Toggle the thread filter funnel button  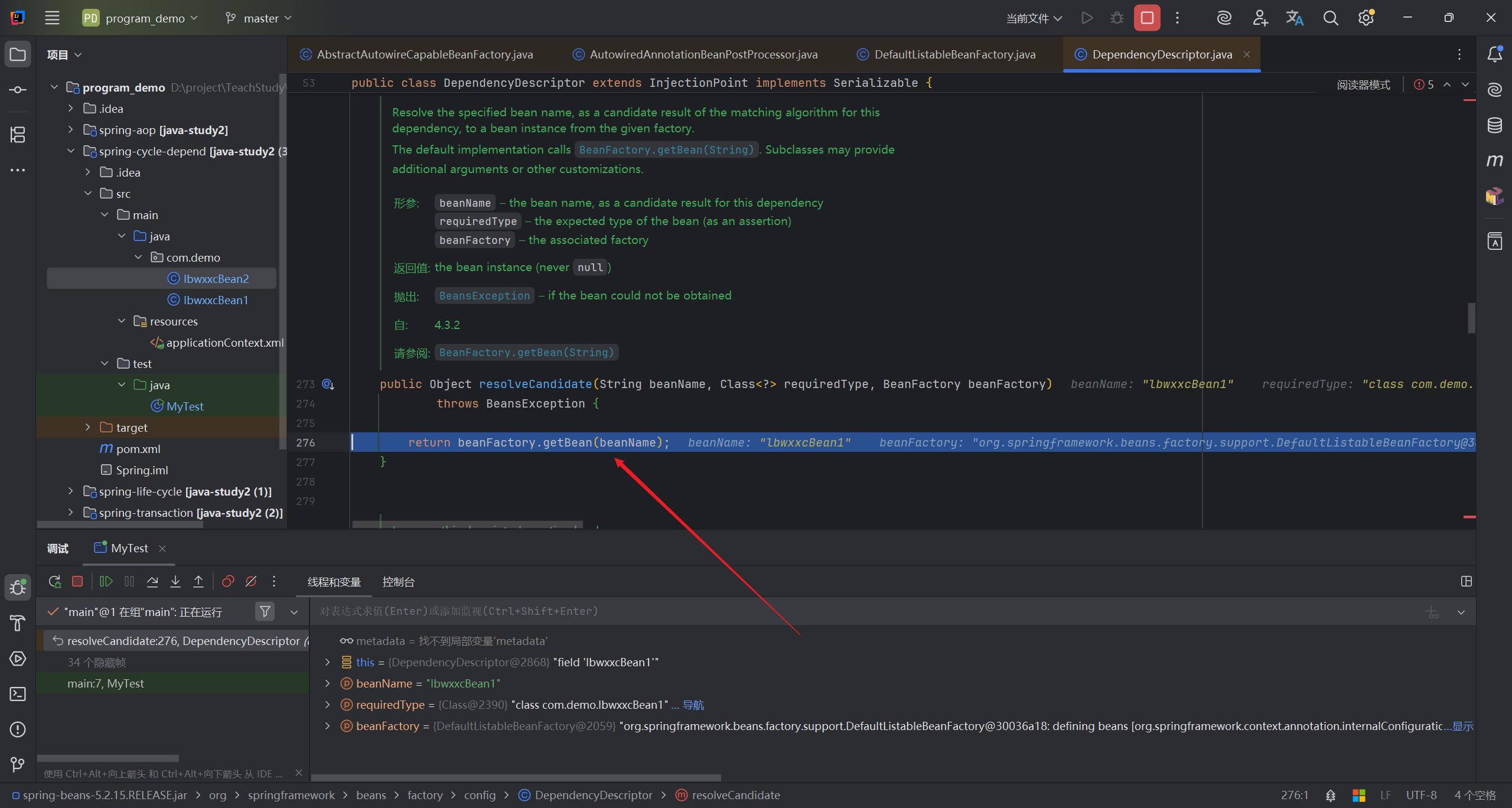[265, 612]
